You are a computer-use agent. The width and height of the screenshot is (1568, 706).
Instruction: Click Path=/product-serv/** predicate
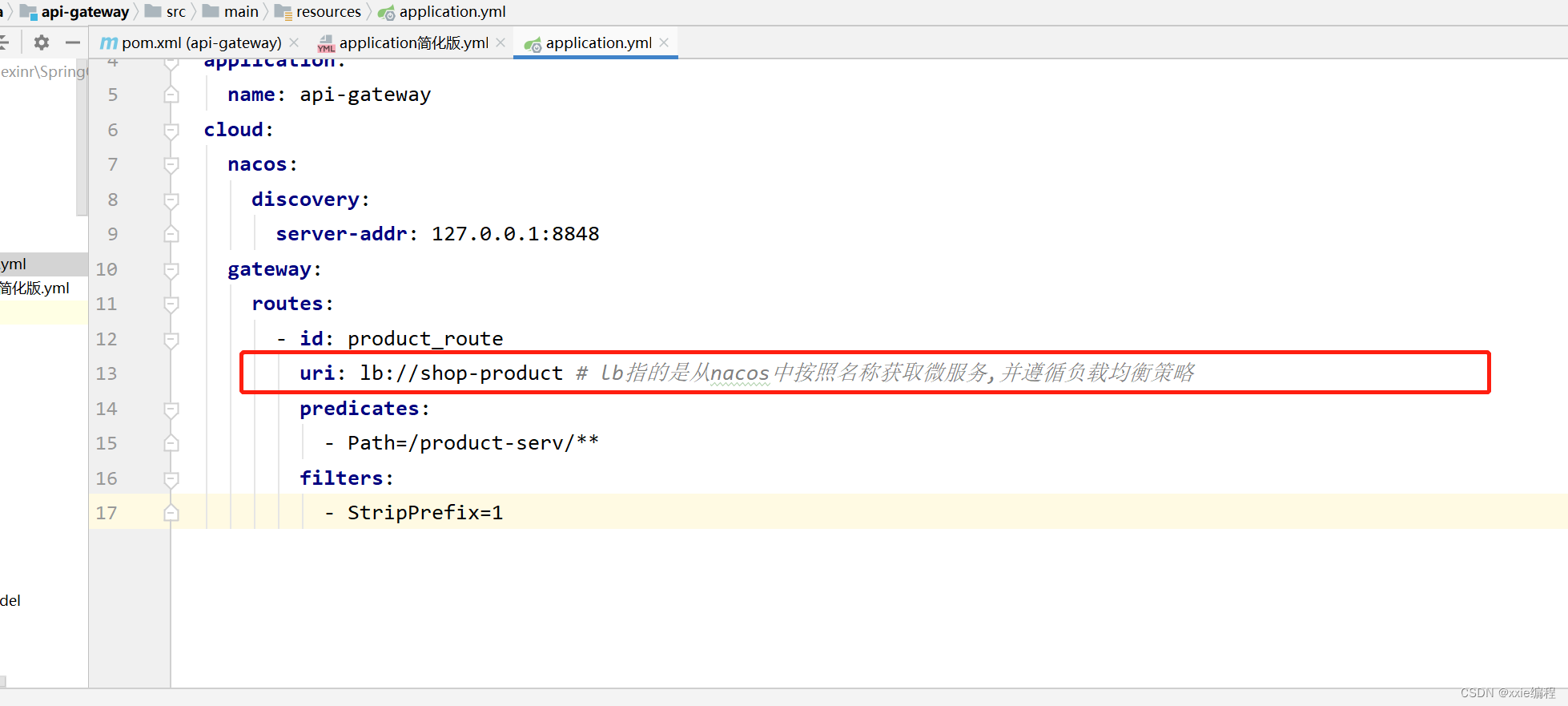[x=473, y=443]
